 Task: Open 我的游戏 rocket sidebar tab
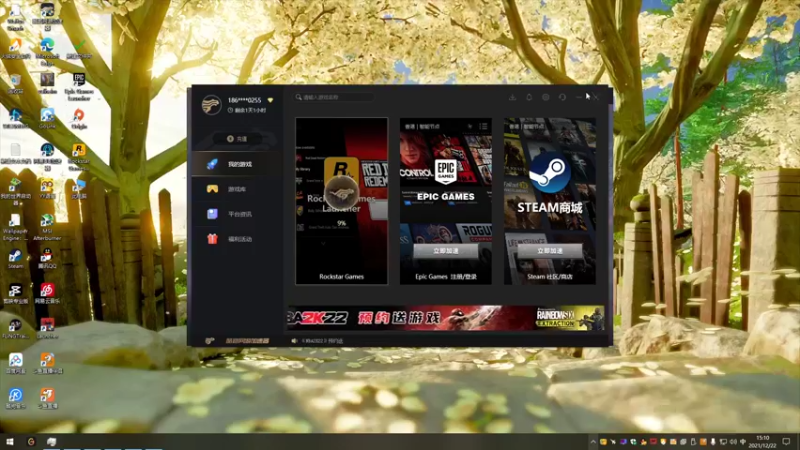point(235,164)
